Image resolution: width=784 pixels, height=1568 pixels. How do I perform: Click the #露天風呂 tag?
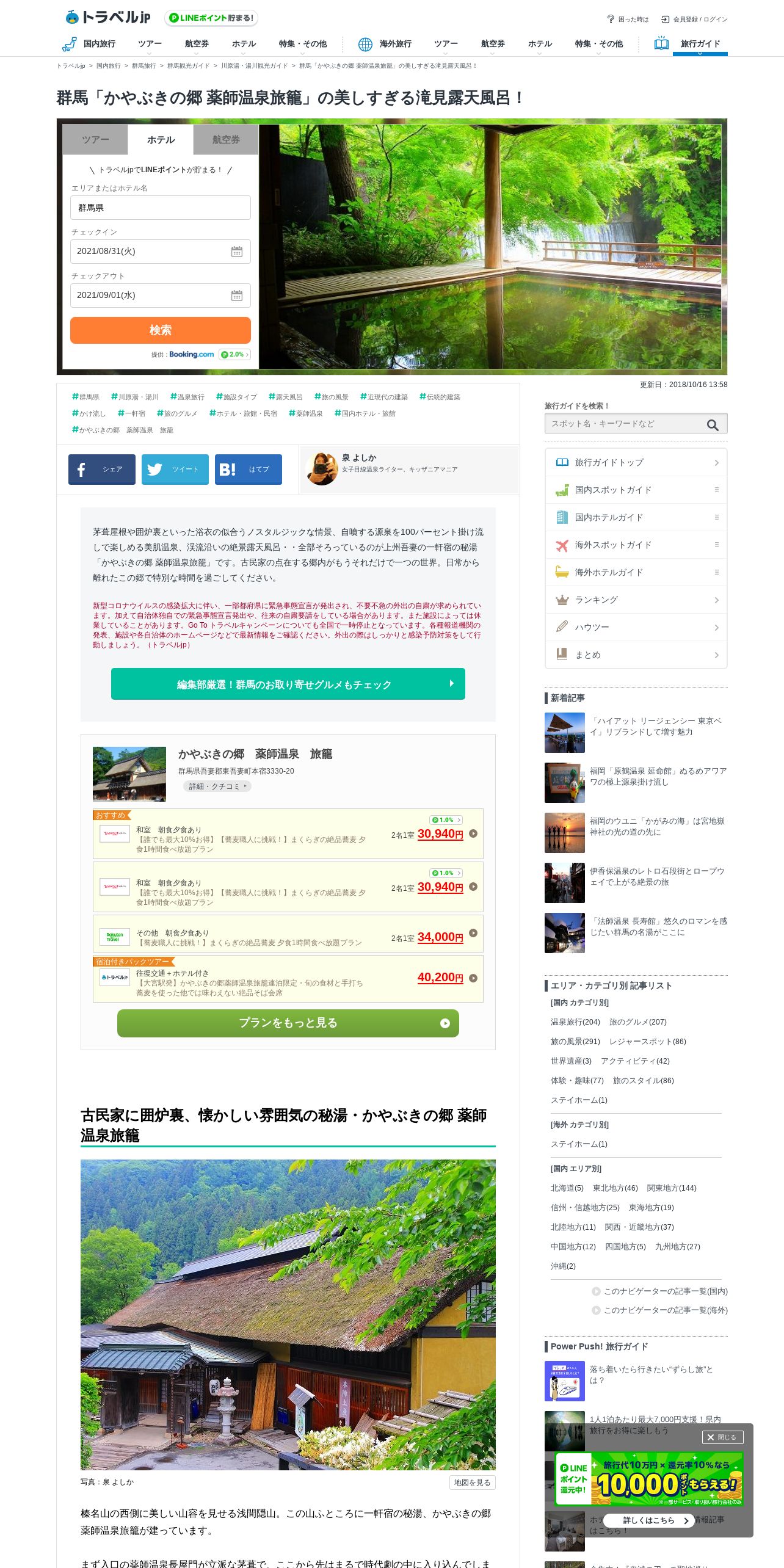[285, 397]
